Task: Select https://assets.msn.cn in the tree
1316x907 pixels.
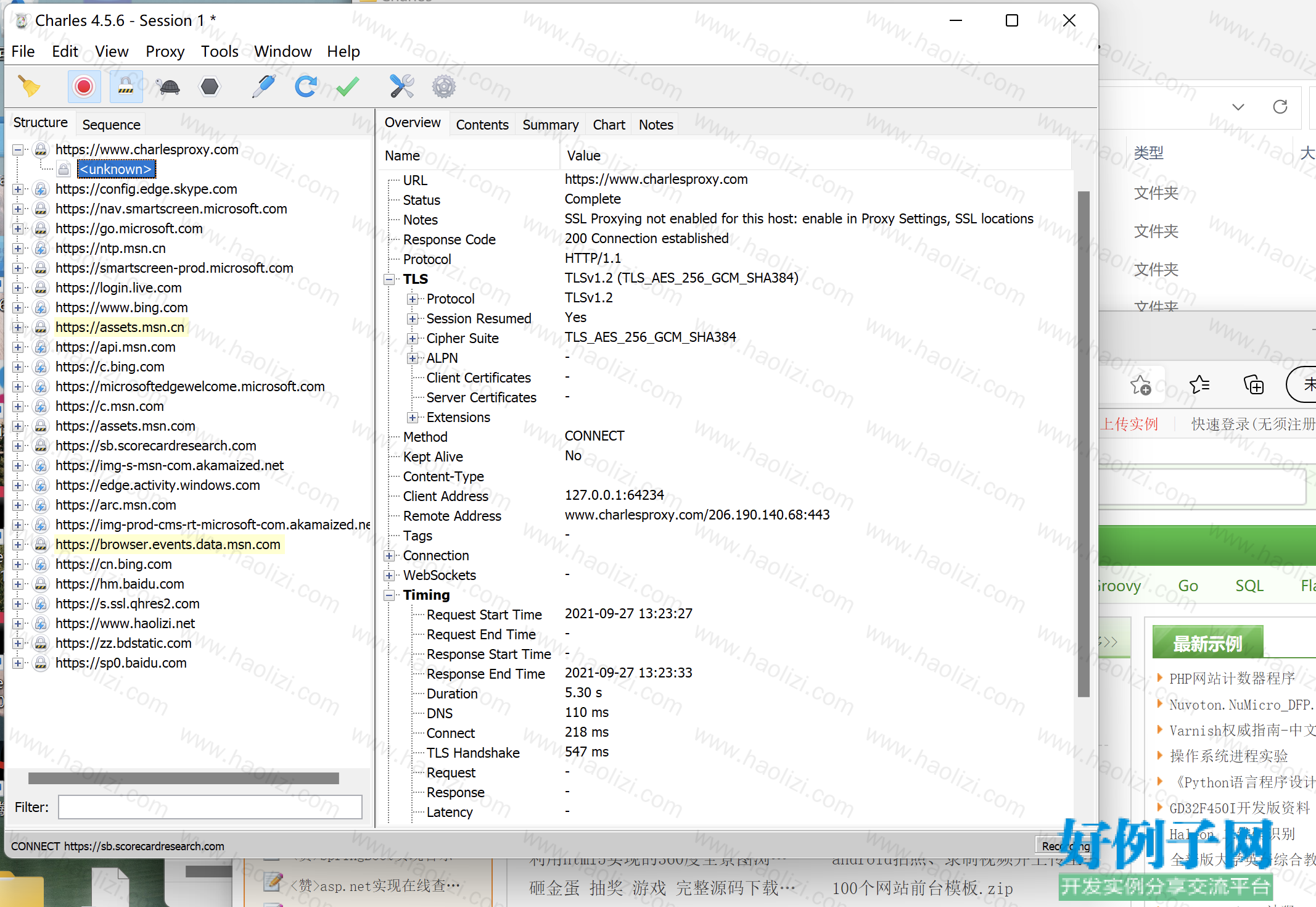Action: [120, 327]
